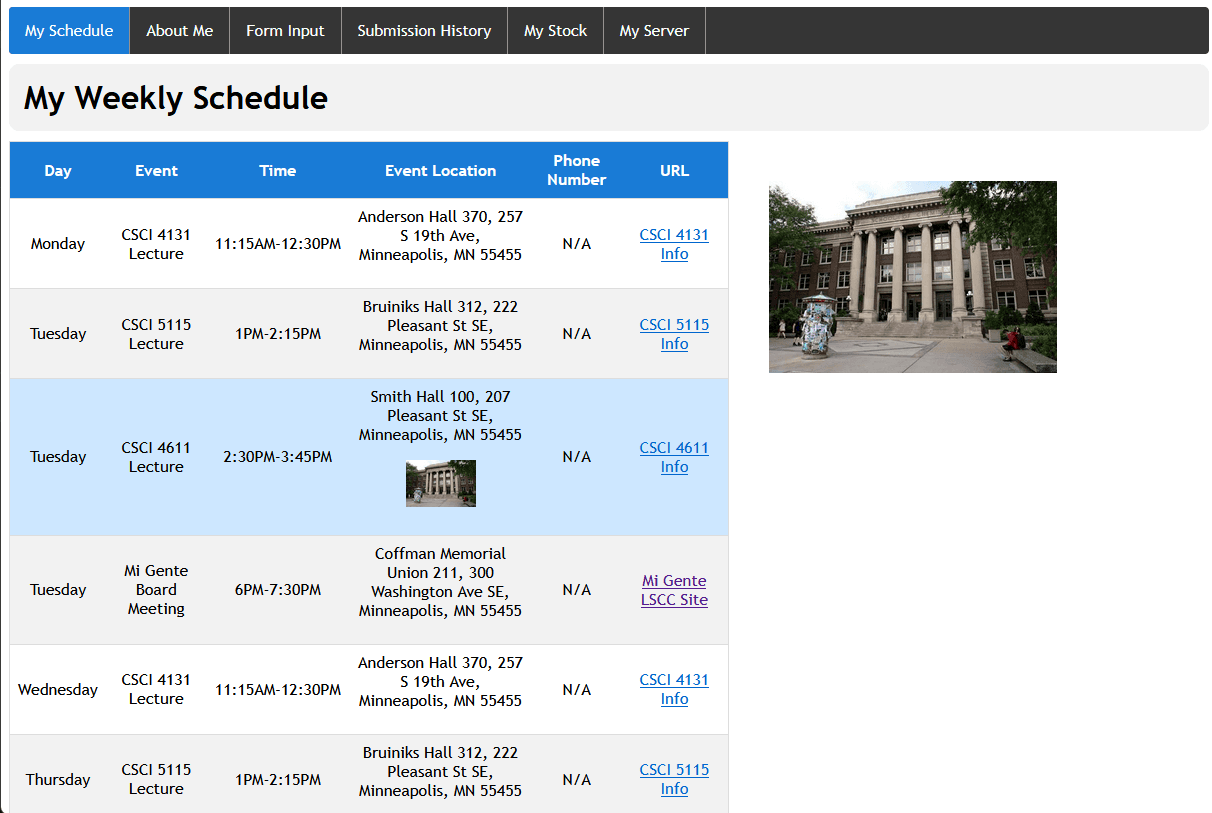Click the Monday day cell
Image resolution: width=1212 pixels, height=813 pixels.
58,244
